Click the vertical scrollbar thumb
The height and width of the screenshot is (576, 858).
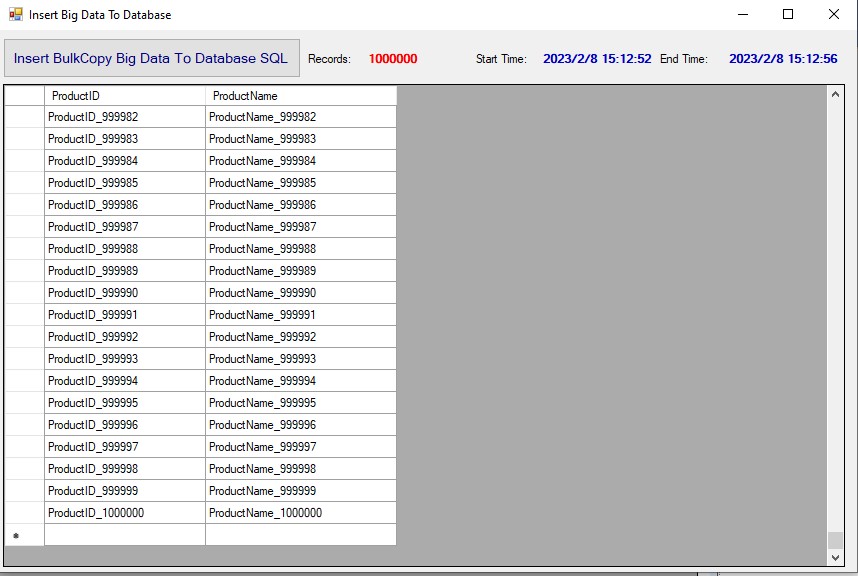835,540
